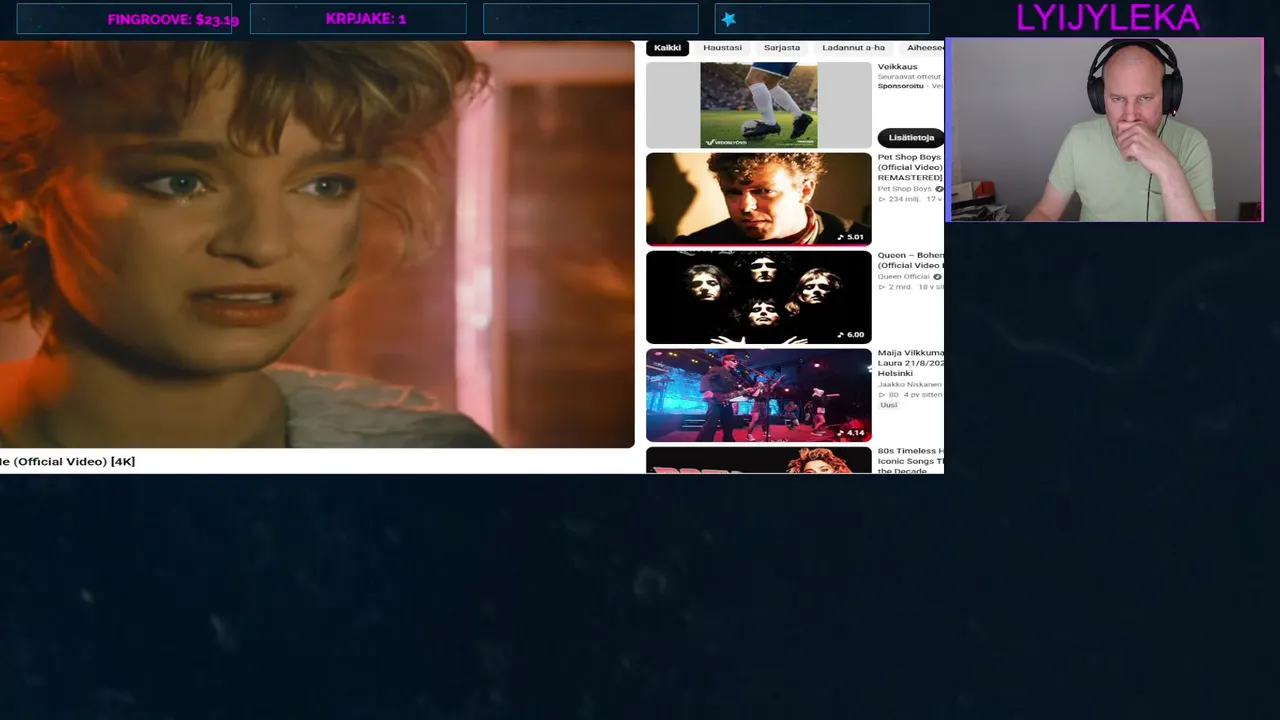Click the Pet Shop Boys video title

910,167
